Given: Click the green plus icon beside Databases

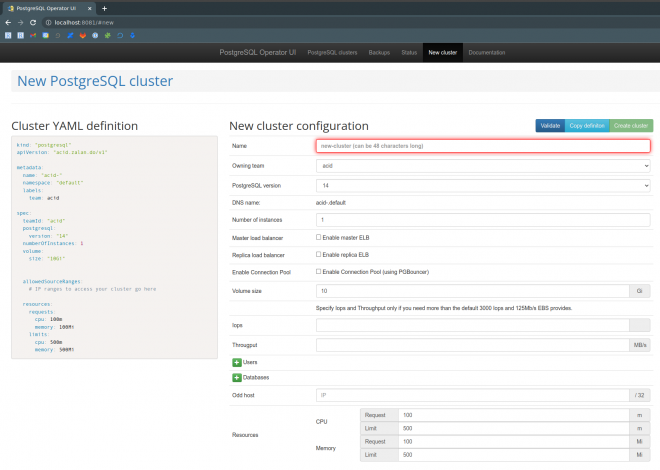Looking at the screenshot, I should tap(237, 377).
